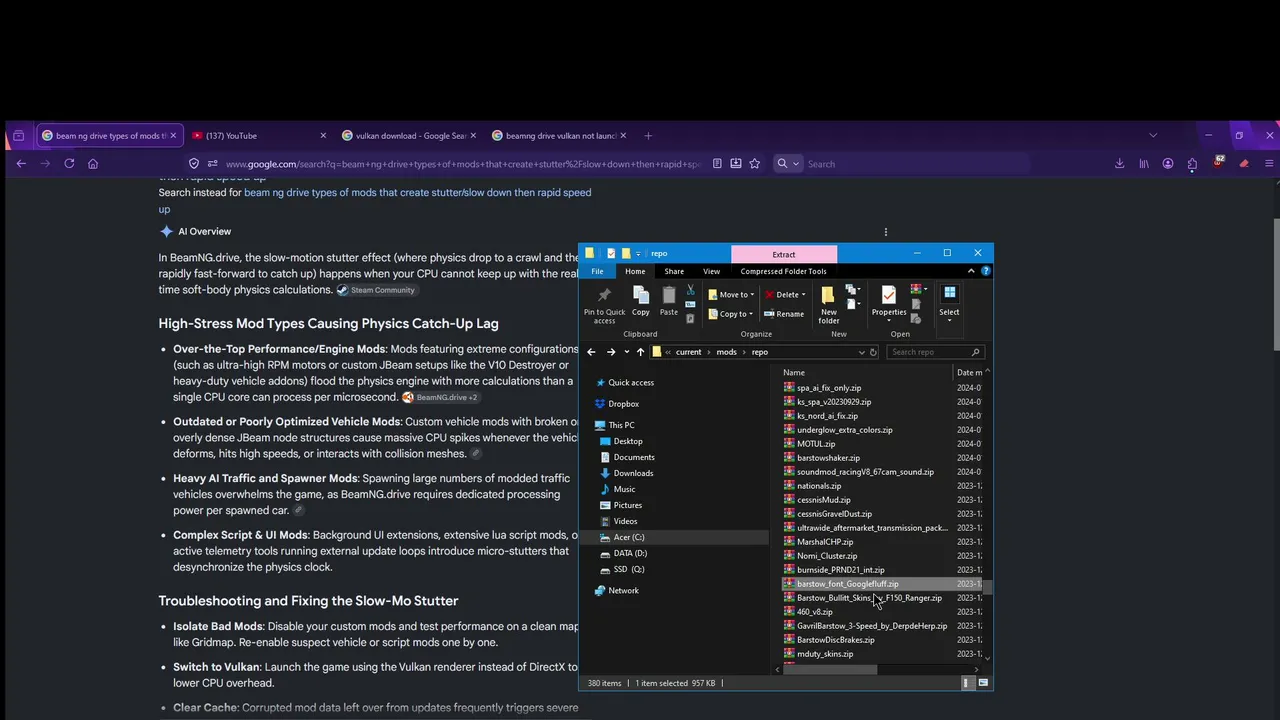Switch to the Share ribbon tab
The width and height of the screenshot is (1280, 720).
tap(674, 271)
